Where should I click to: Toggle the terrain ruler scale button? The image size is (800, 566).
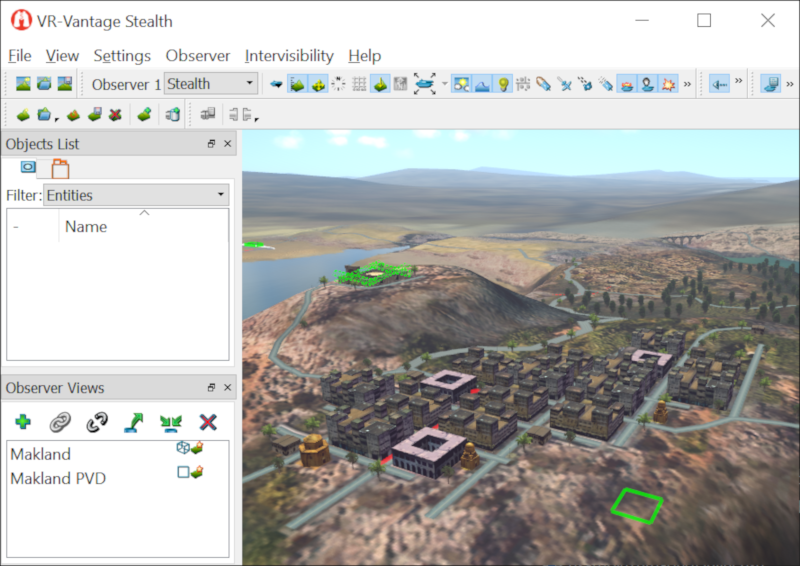pyautogui.click(x=297, y=84)
